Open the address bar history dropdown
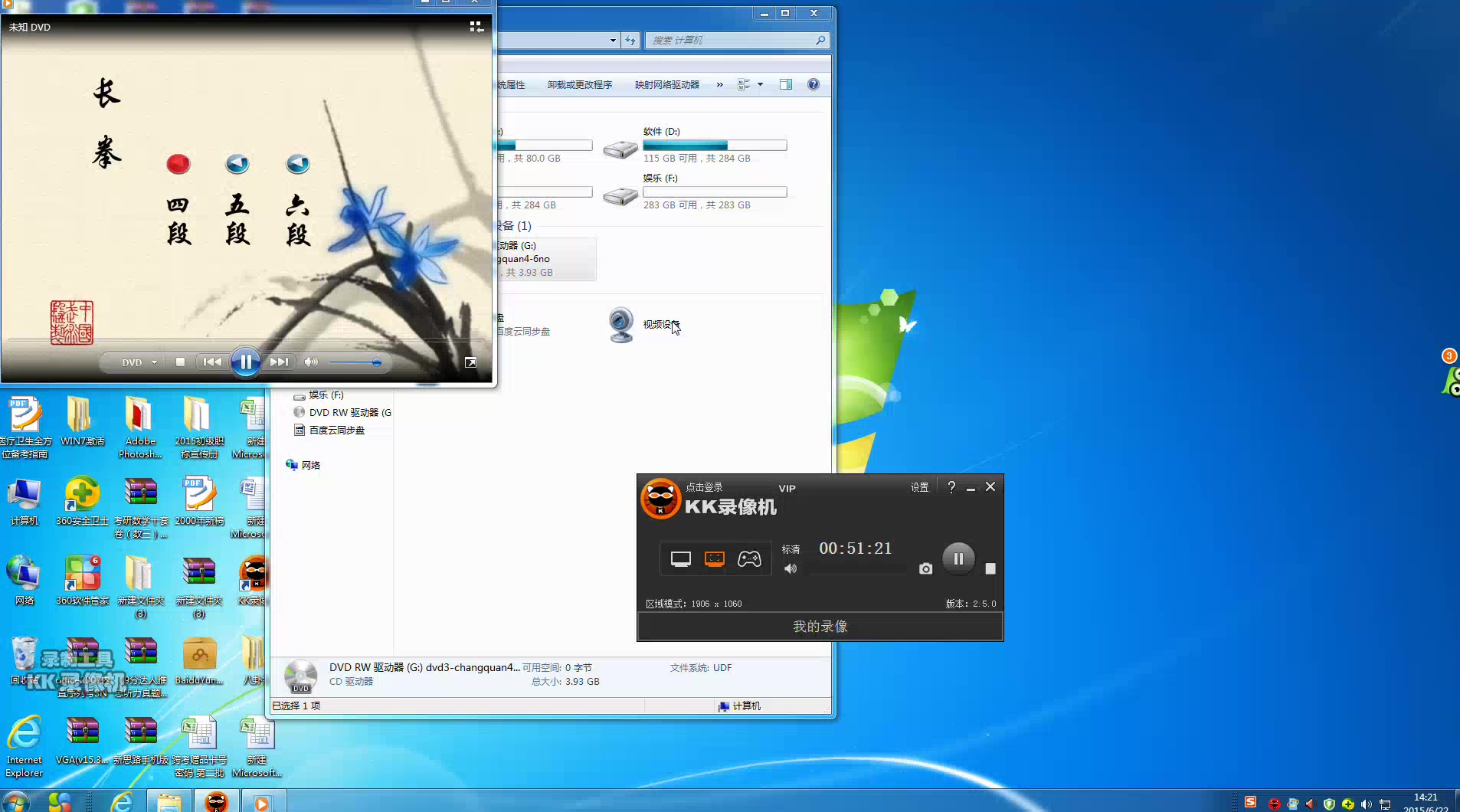 [x=613, y=41]
